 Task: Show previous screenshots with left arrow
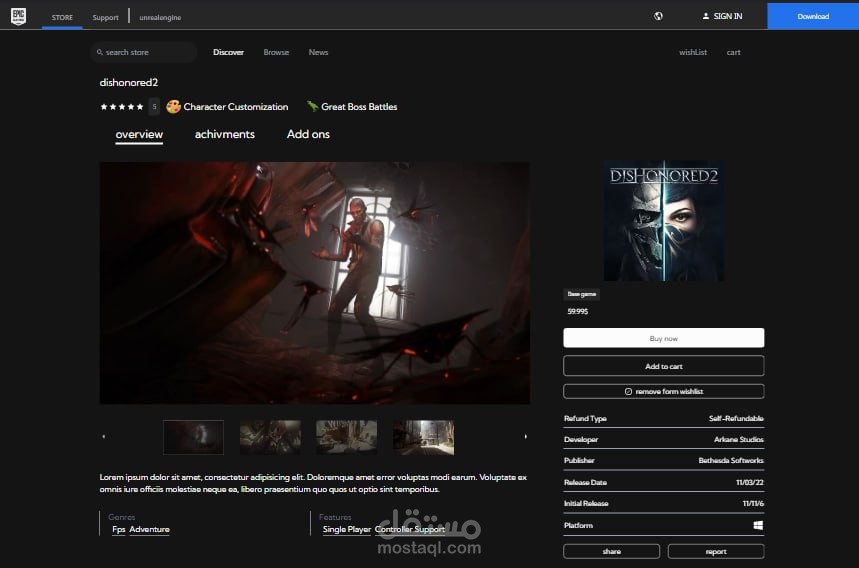104,437
